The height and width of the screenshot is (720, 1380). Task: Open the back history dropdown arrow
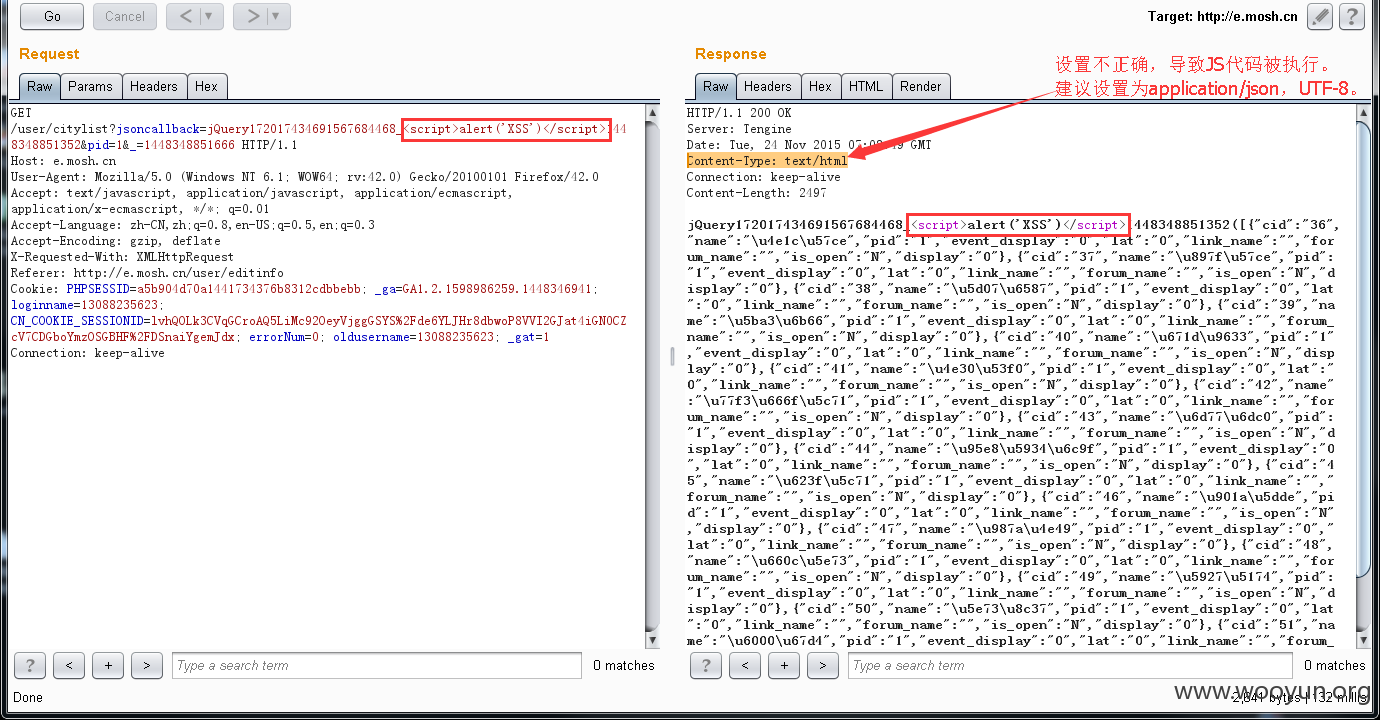211,16
